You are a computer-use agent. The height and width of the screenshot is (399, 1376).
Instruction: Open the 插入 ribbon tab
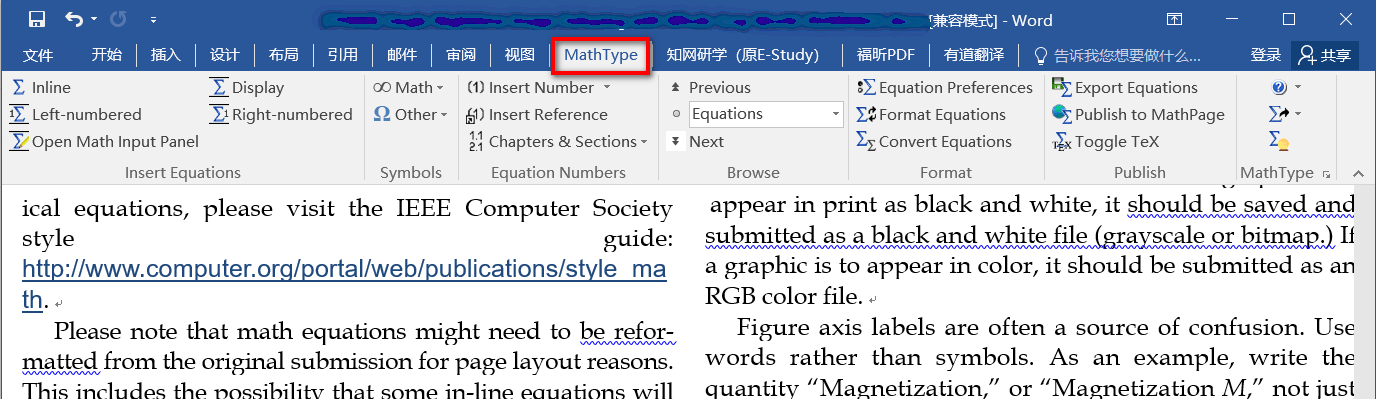pos(166,55)
